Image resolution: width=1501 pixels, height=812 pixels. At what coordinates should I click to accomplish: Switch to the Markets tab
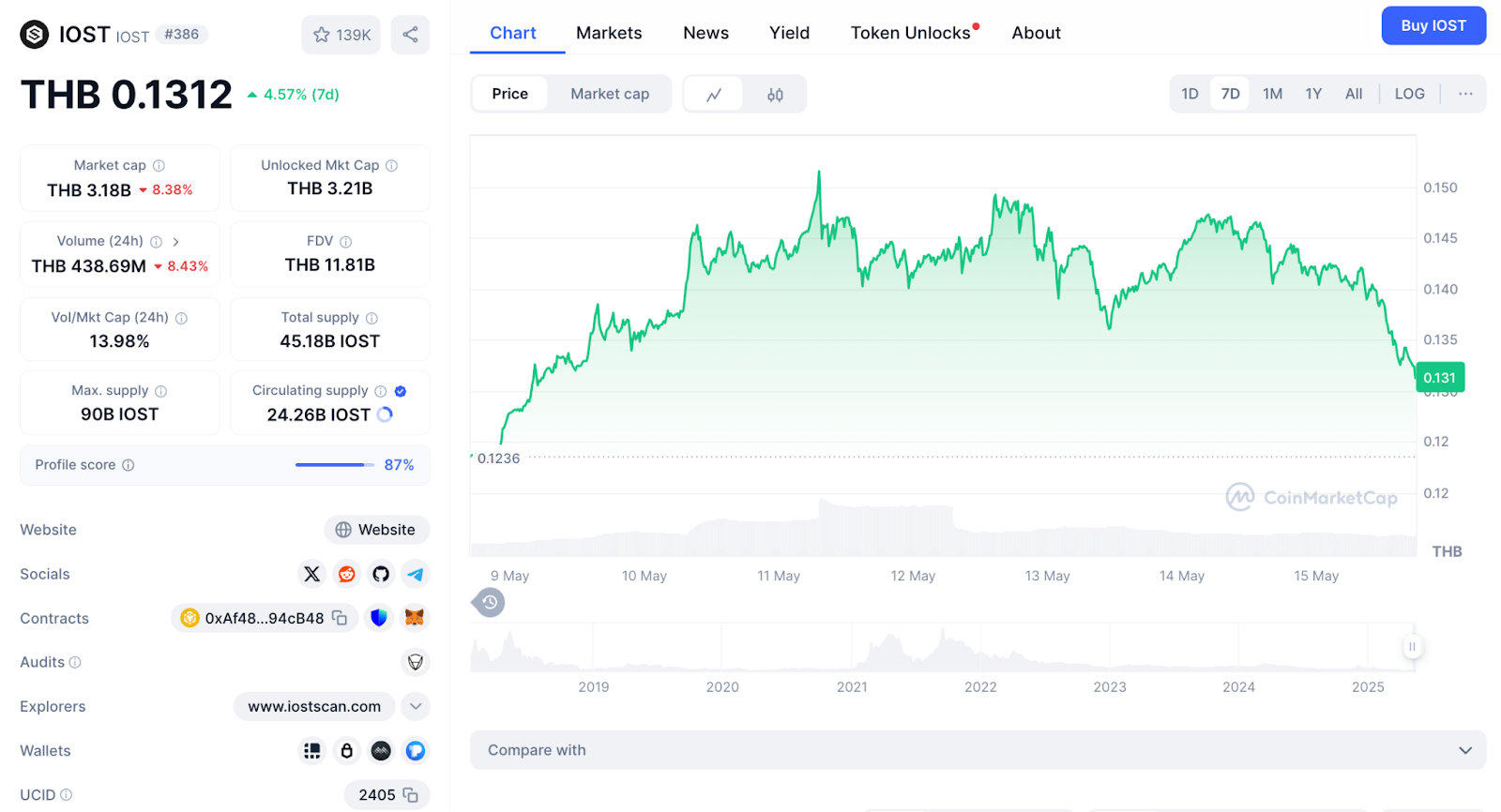coord(609,33)
